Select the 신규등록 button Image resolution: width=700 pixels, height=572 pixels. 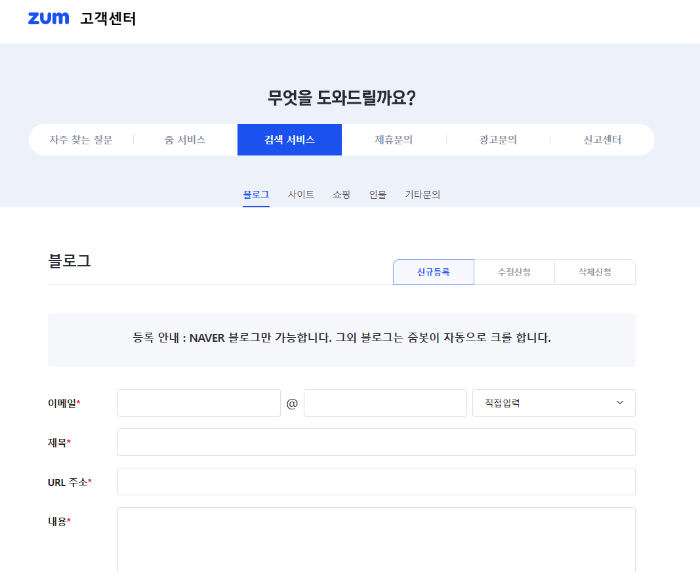click(x=433, y=272)
